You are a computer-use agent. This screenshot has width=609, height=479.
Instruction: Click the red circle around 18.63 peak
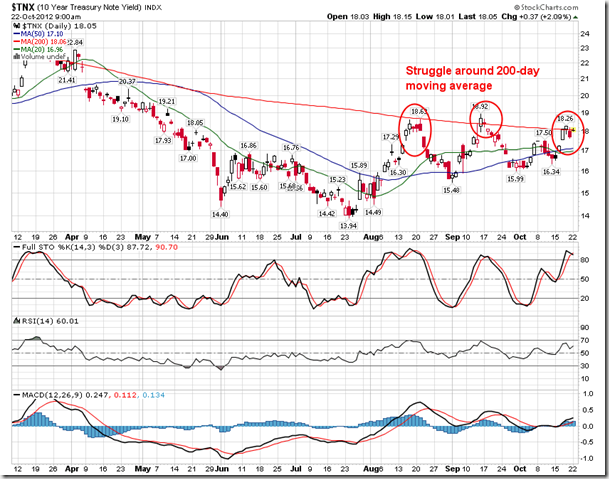click(x=415, y=126)
